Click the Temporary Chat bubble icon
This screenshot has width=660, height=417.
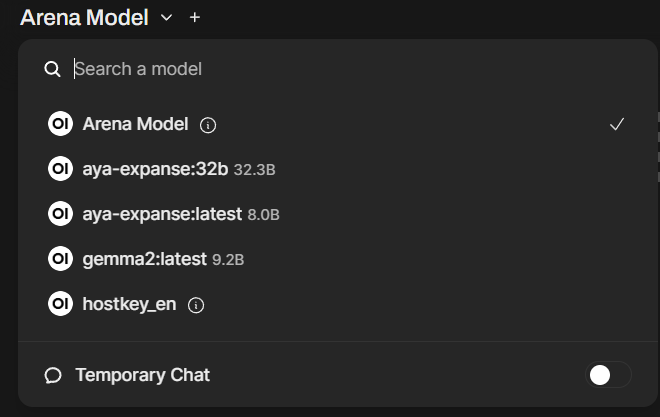pos(53,375)
